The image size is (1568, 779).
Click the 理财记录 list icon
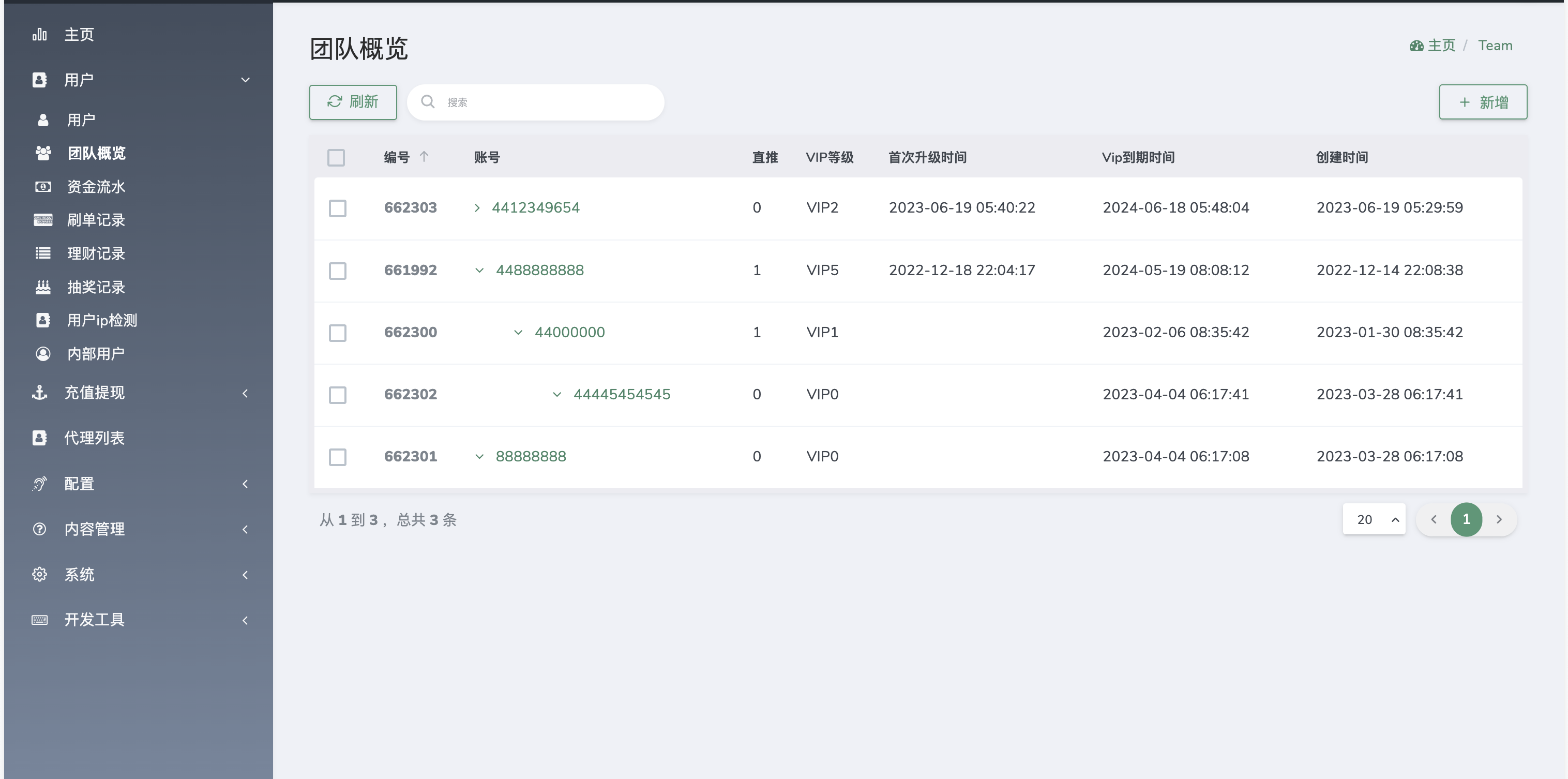[42, 253]
